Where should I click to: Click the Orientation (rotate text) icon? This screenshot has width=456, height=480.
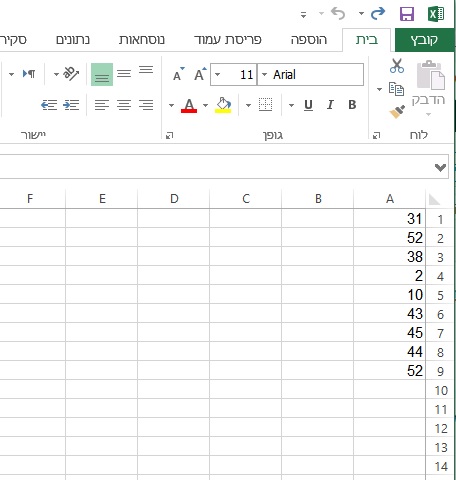tap(71, 74)
